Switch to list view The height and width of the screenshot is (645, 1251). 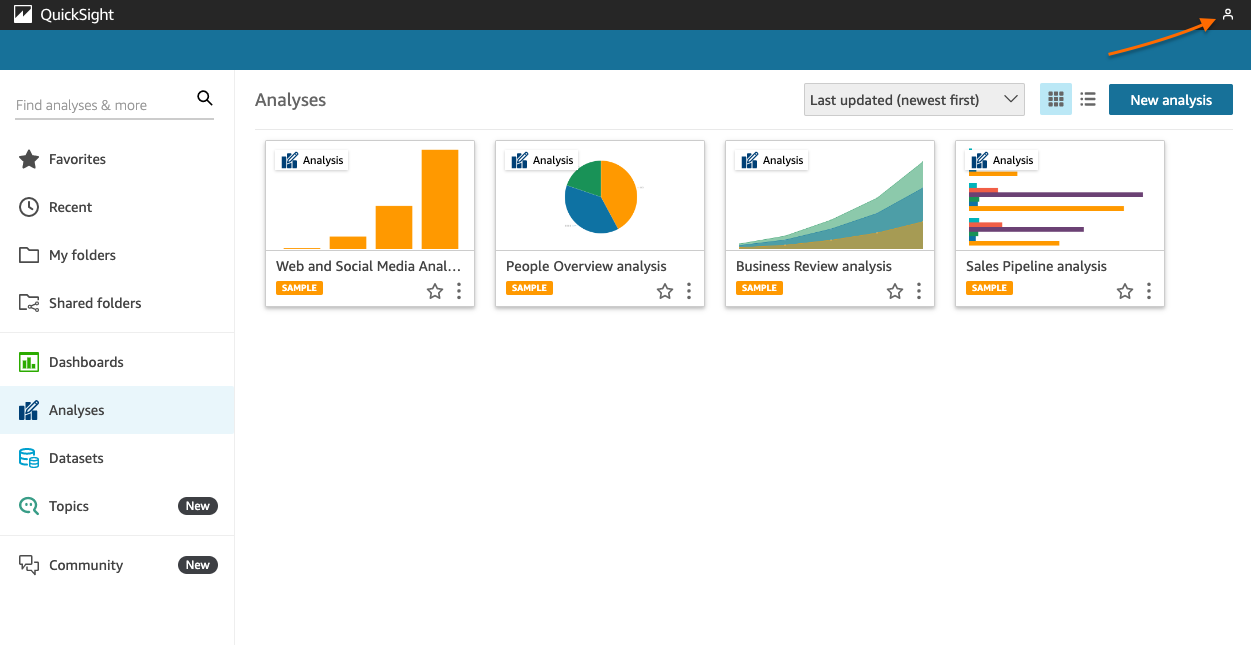[x=1088, y=99]
